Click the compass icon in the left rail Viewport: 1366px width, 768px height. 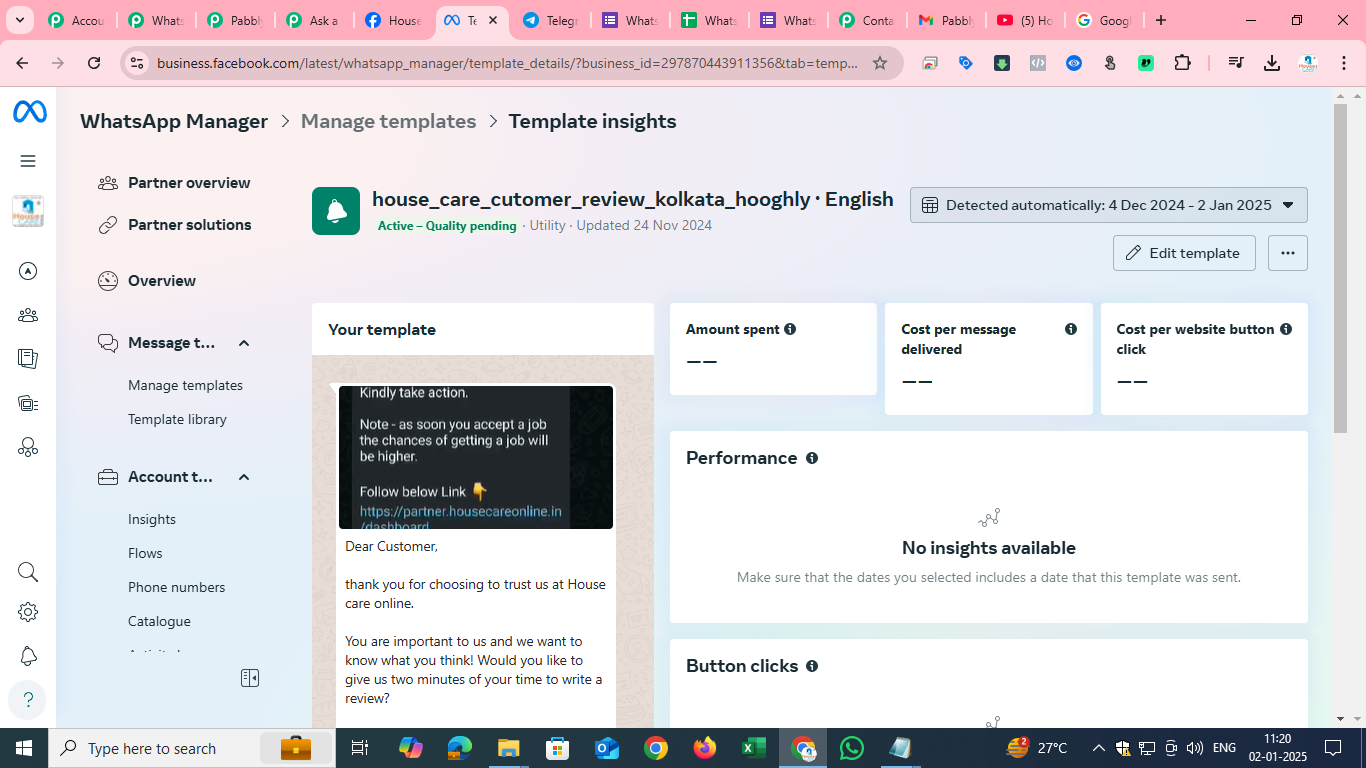click(28, 271)
